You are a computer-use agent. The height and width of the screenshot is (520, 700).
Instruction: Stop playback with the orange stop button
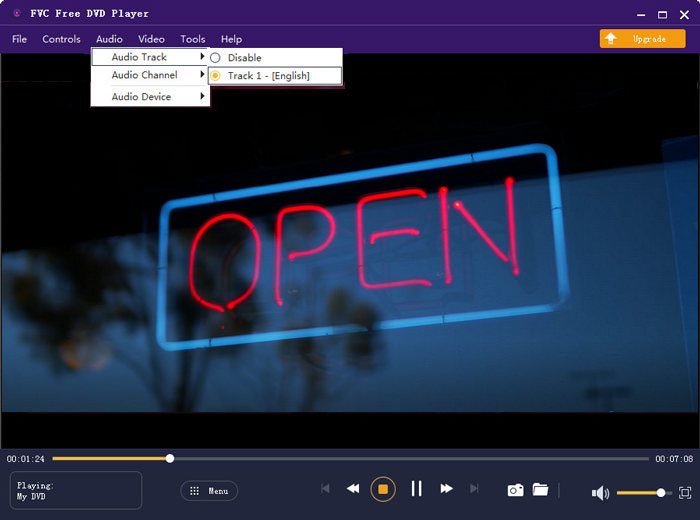coord(383,489)
